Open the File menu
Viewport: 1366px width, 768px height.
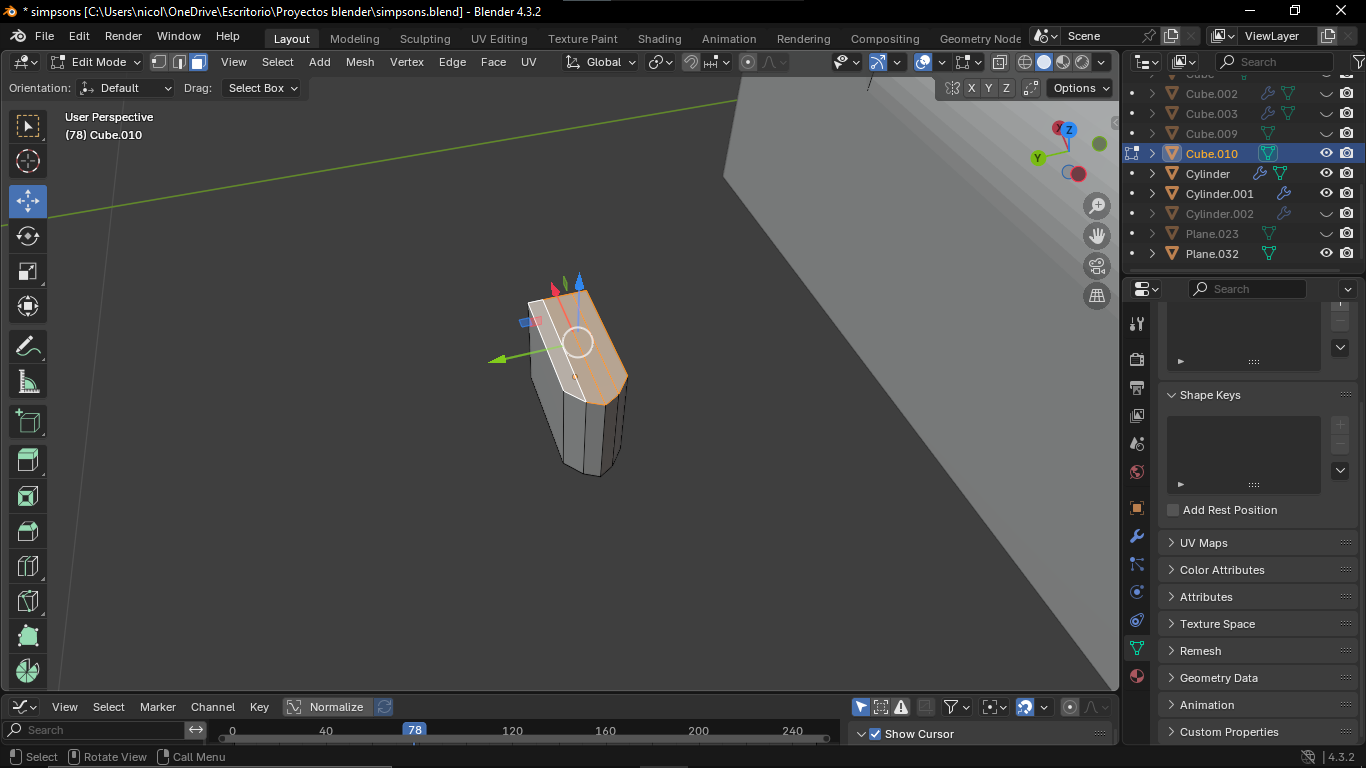[44, 36]
